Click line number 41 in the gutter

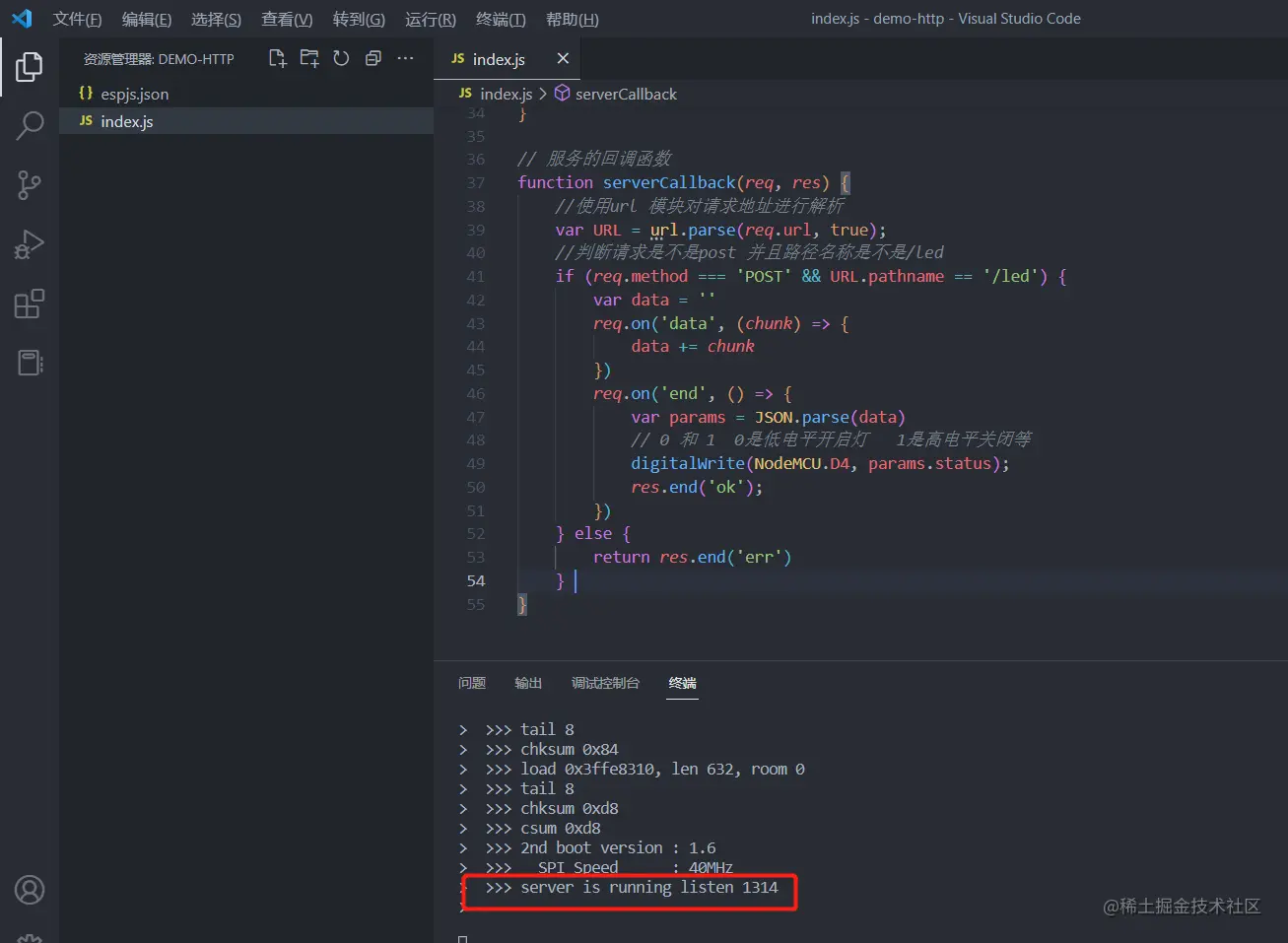click(x=476, y=276)
